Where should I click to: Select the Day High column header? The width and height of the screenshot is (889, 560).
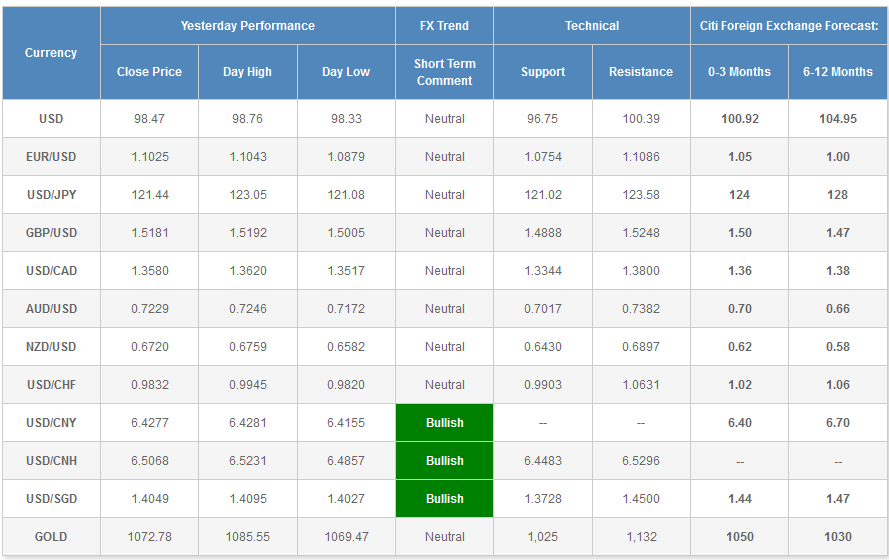coord(247,72)
